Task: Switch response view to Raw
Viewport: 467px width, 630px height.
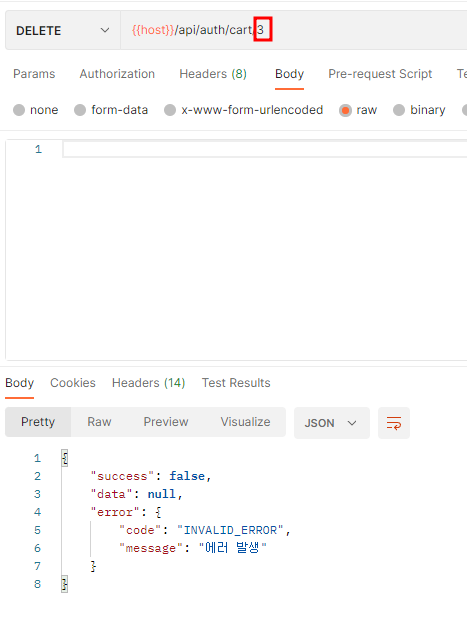Action: point(99,422)
